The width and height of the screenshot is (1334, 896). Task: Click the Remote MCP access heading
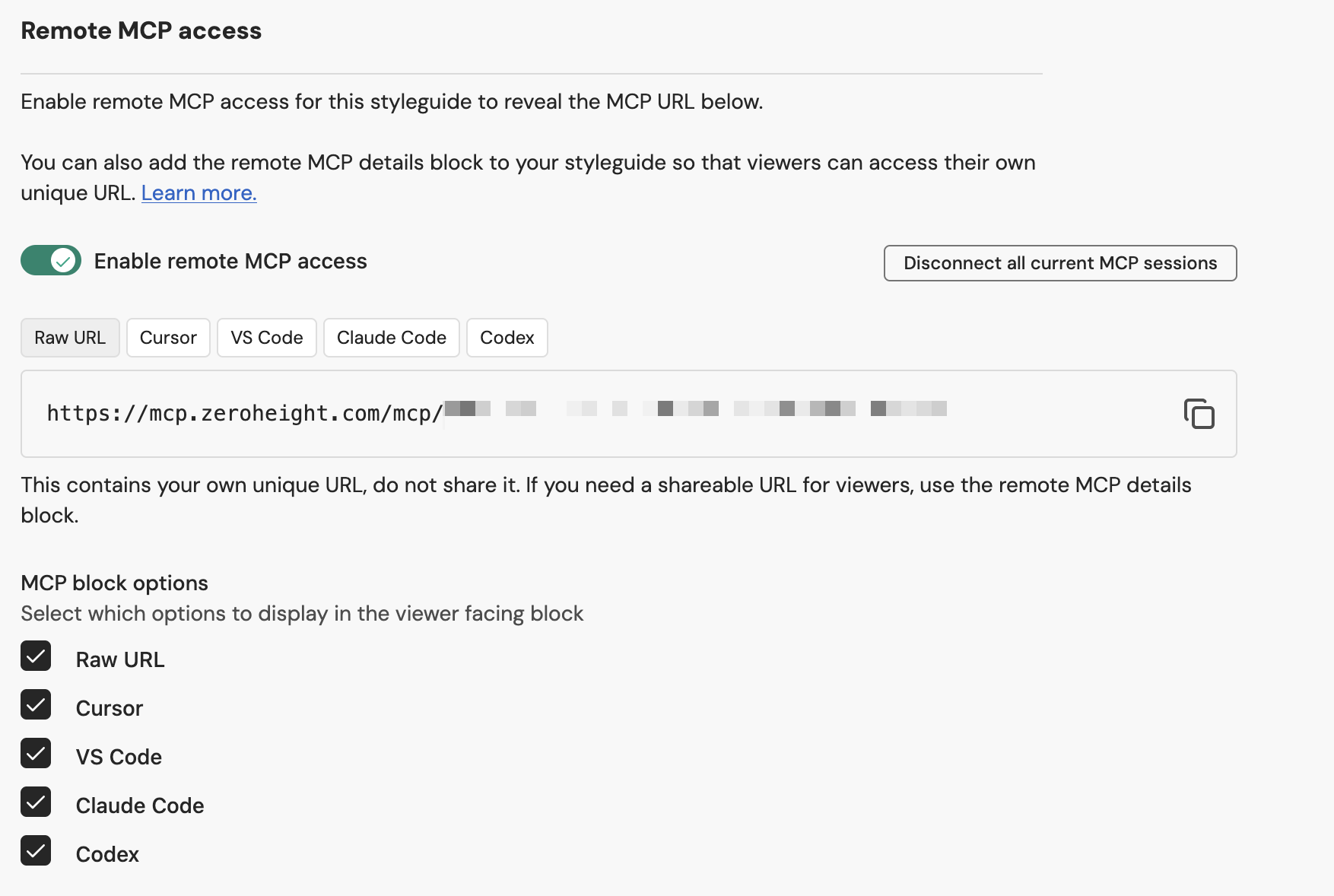tap(141, 30)
